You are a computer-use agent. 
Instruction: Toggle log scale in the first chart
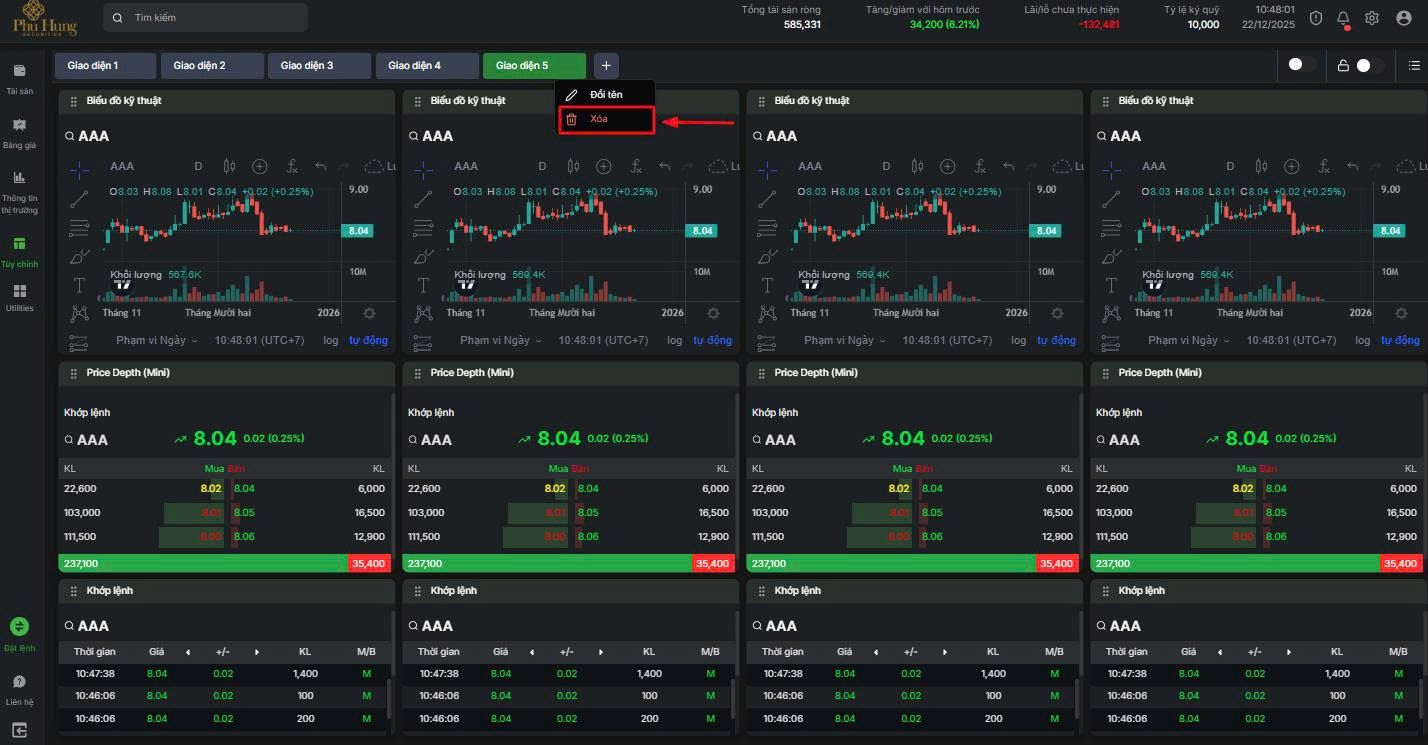click(330, 340)
